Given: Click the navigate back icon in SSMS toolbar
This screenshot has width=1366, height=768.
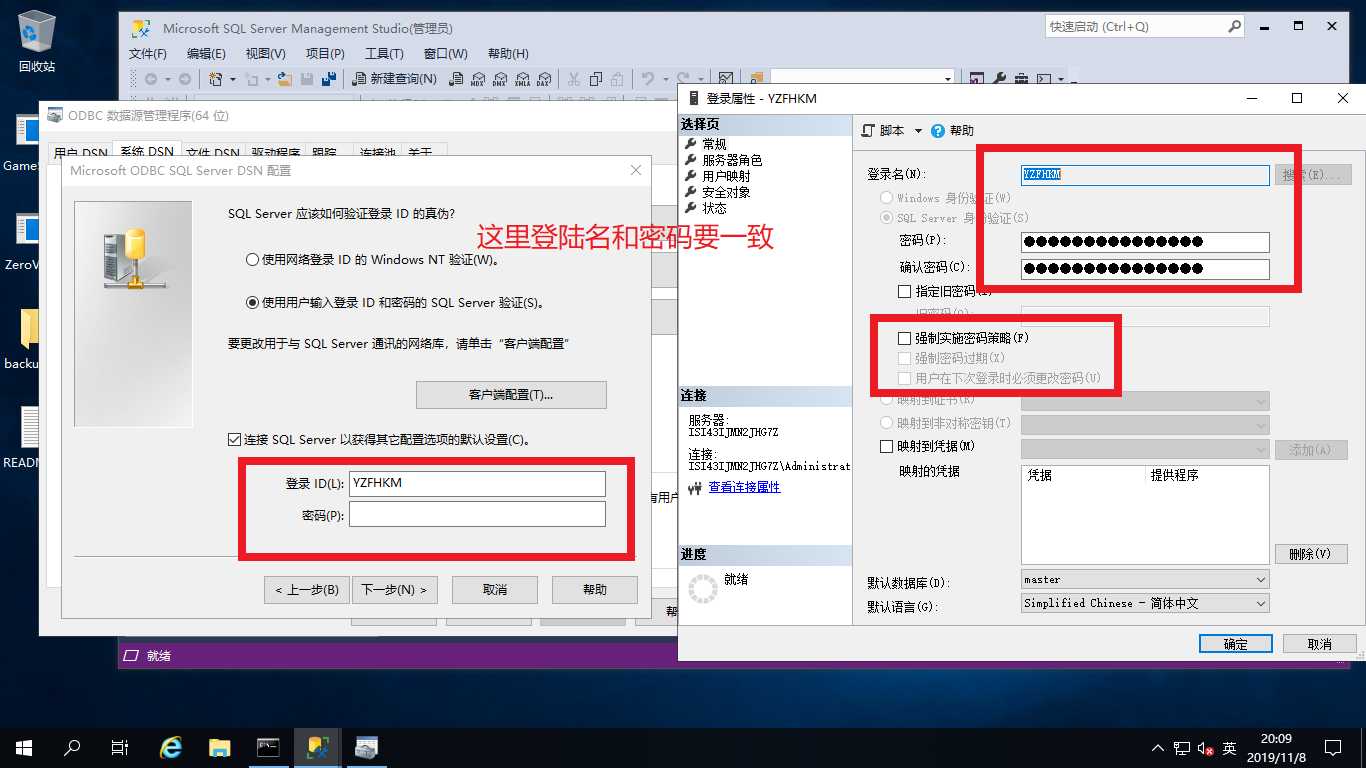Looking at the screenshot, I should click(151, 79).
